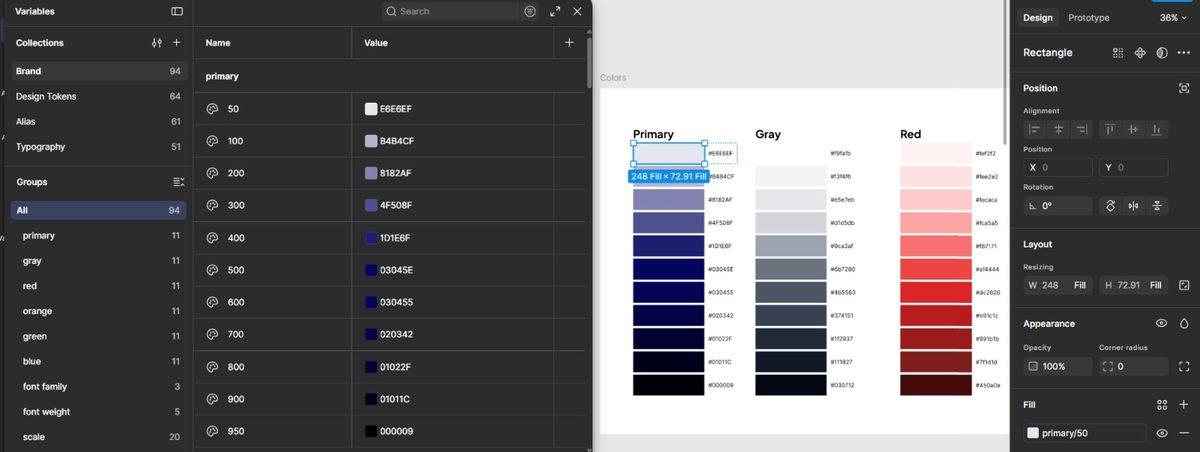The width and height of the screenshot is (1200, 452).
Task: Click the #ef4444 red swatch on canvas
Action: pos(936,269)
